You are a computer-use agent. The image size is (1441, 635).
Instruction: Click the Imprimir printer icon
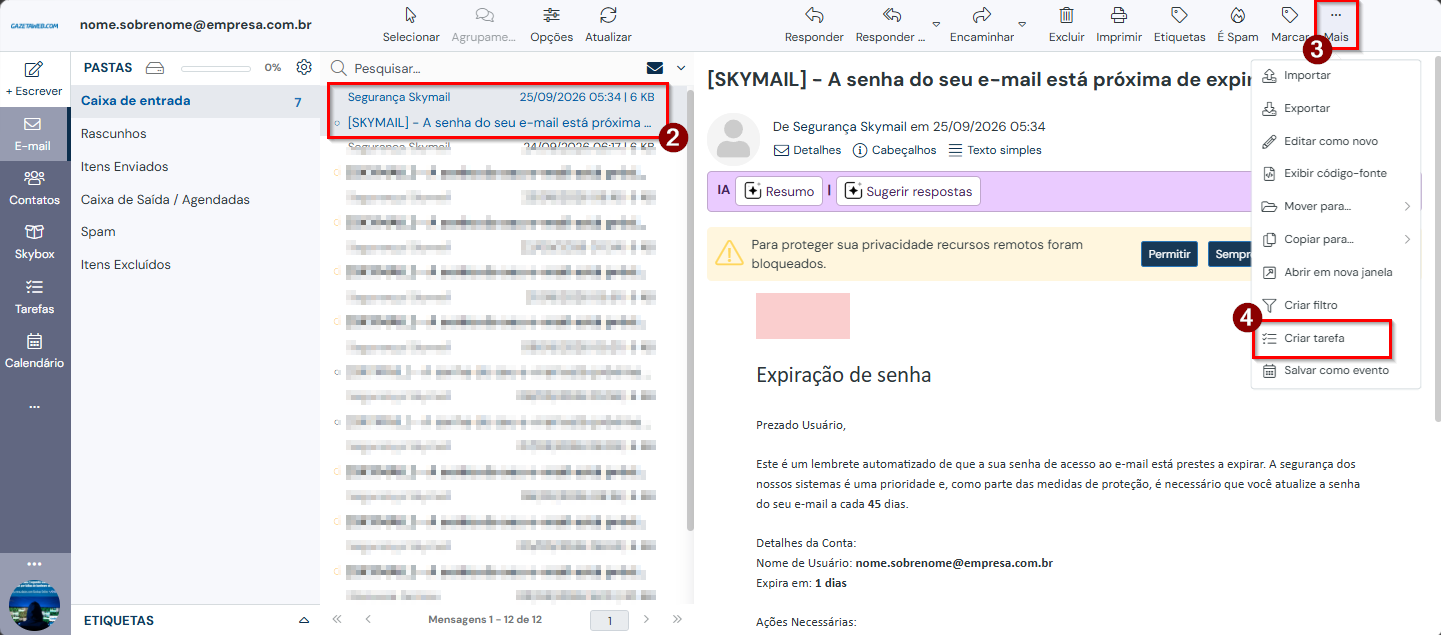1119,15
